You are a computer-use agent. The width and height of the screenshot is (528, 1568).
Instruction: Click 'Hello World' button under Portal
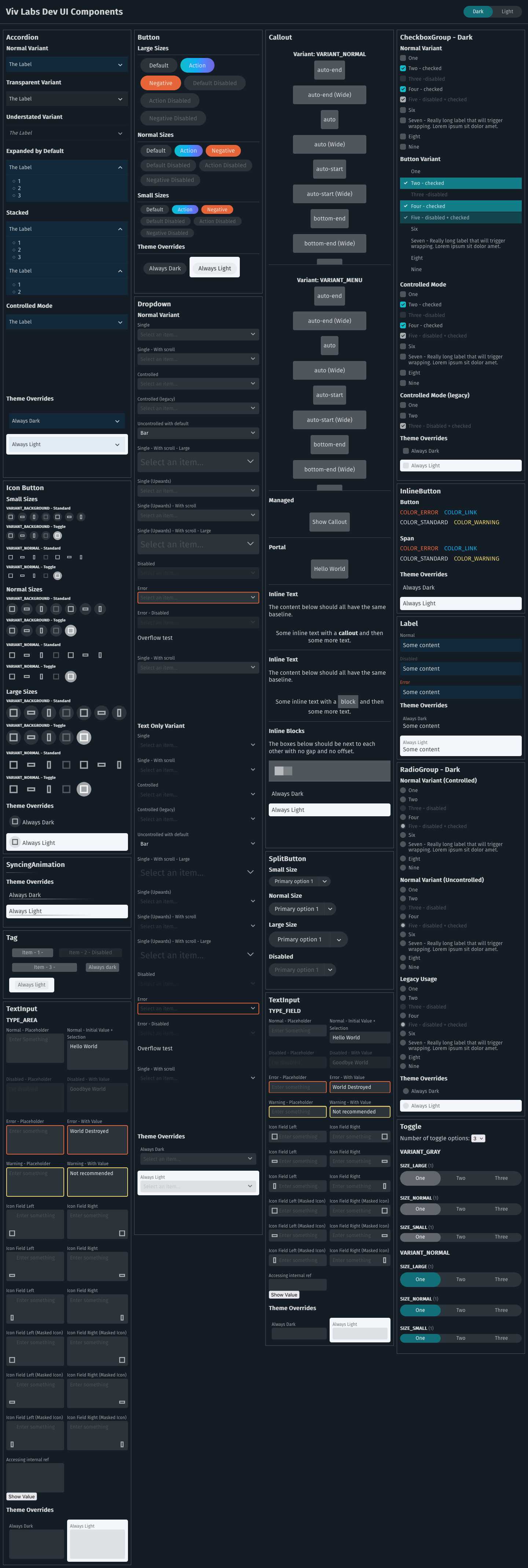click(329, 569)
